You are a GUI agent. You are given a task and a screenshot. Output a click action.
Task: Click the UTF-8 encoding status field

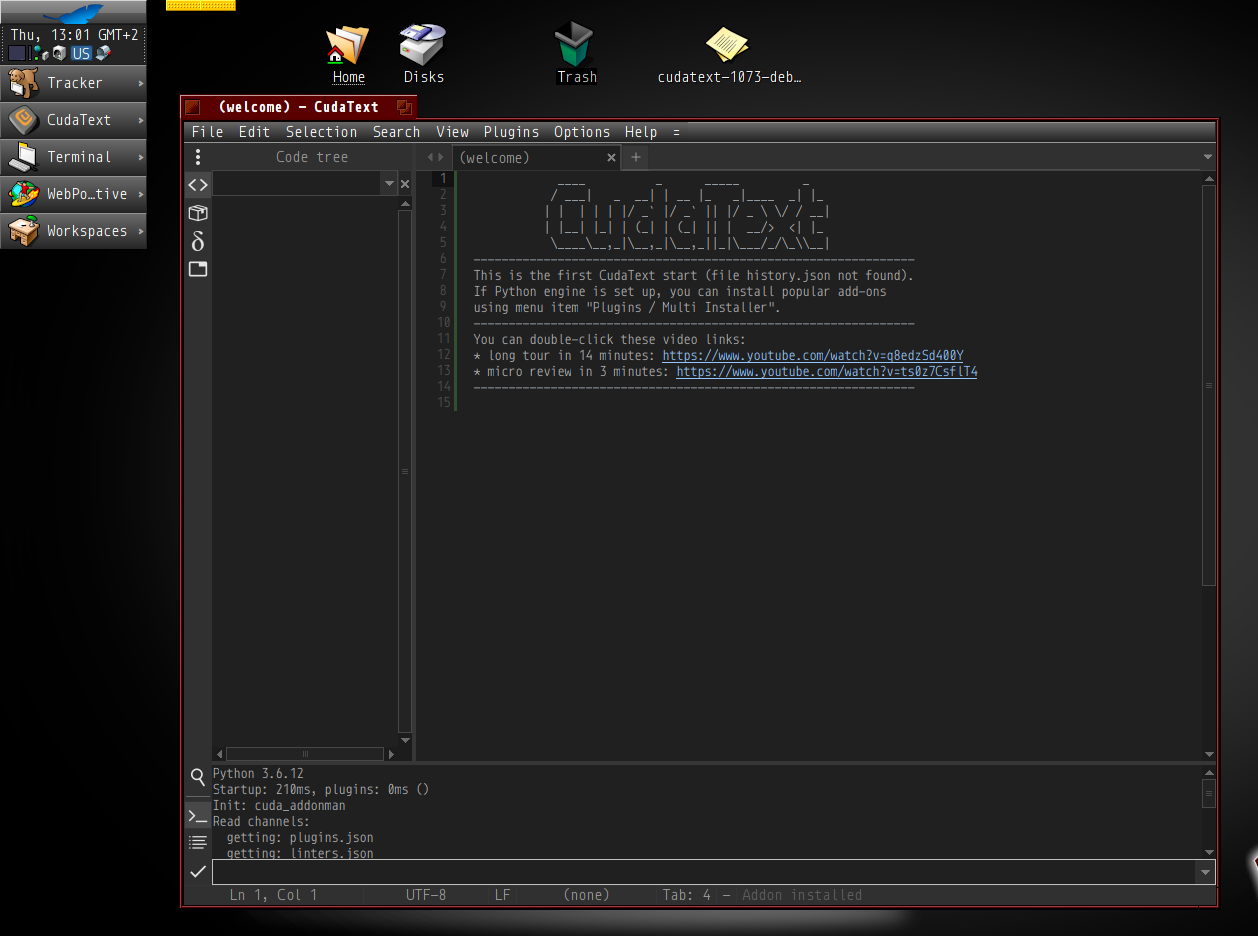pyautogui.click(x=426, y=895)
